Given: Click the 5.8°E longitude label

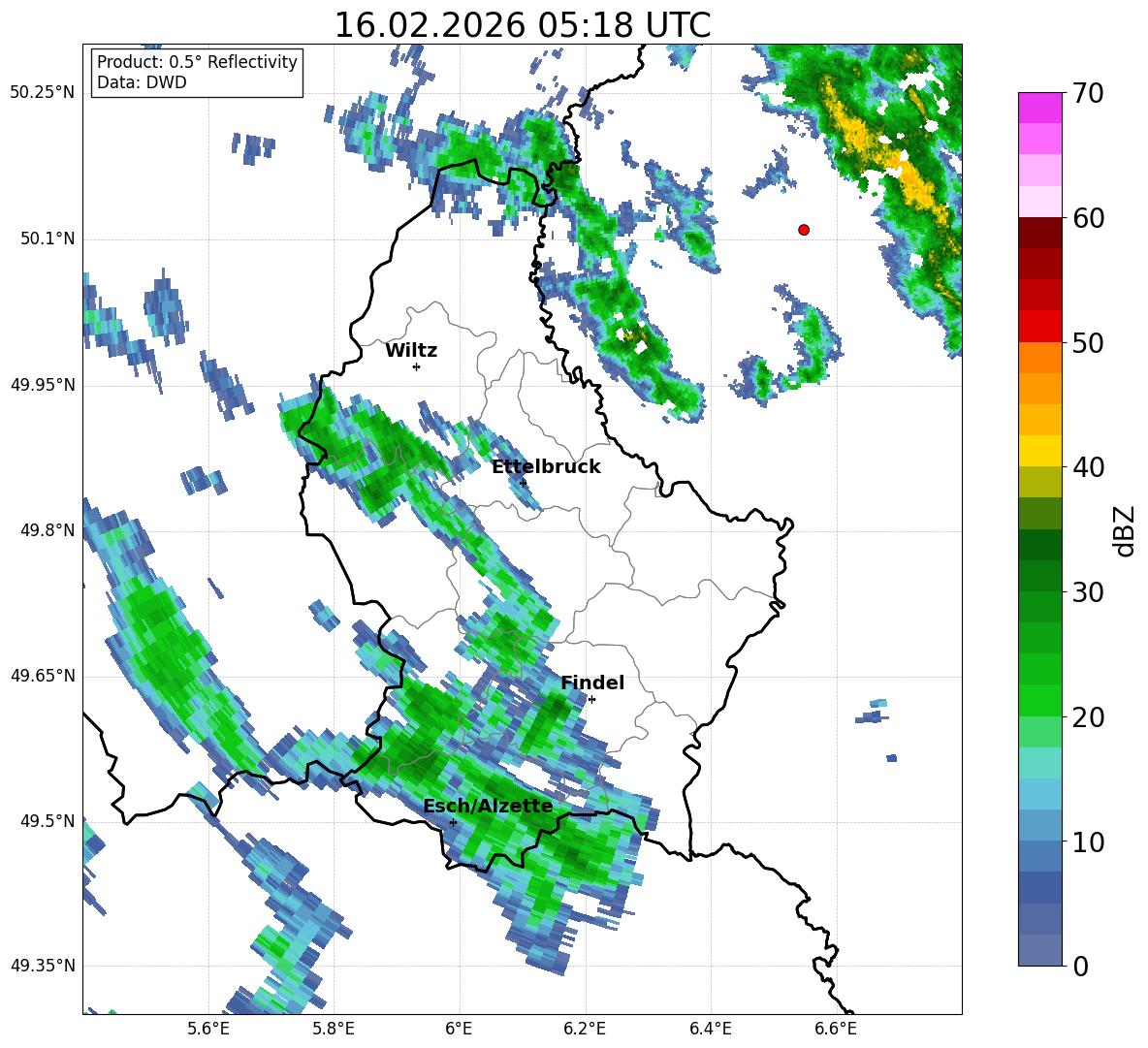Looking at the screenshot, I should tap(334, 1030).
